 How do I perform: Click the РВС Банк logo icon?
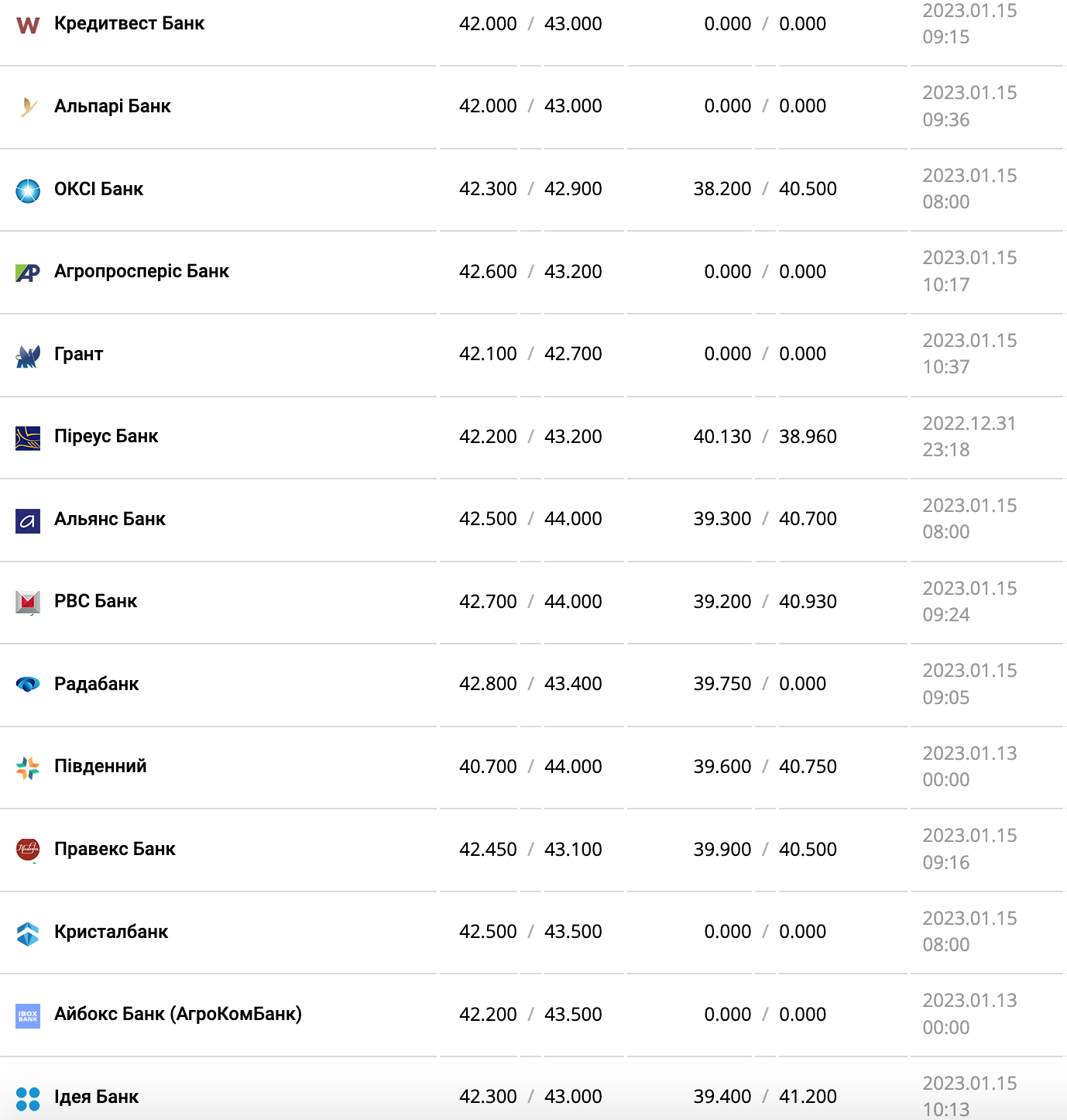pos(28,602)
